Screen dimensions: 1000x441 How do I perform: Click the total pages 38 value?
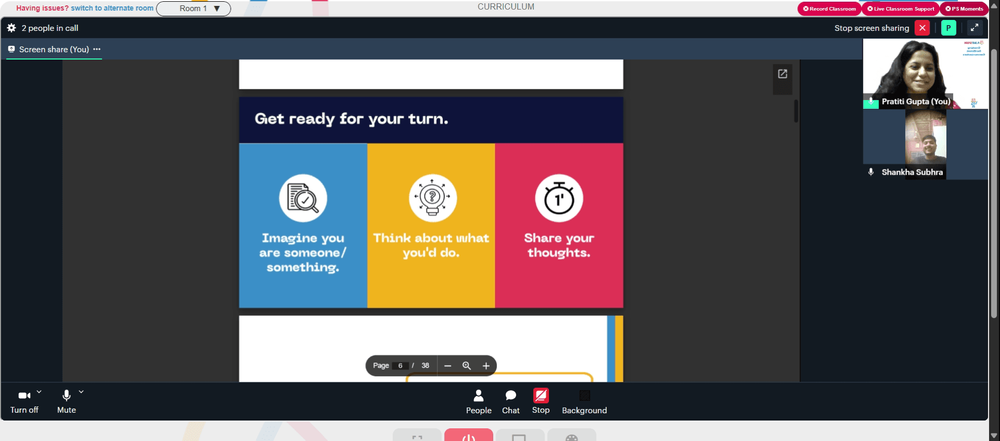[425, 366]
